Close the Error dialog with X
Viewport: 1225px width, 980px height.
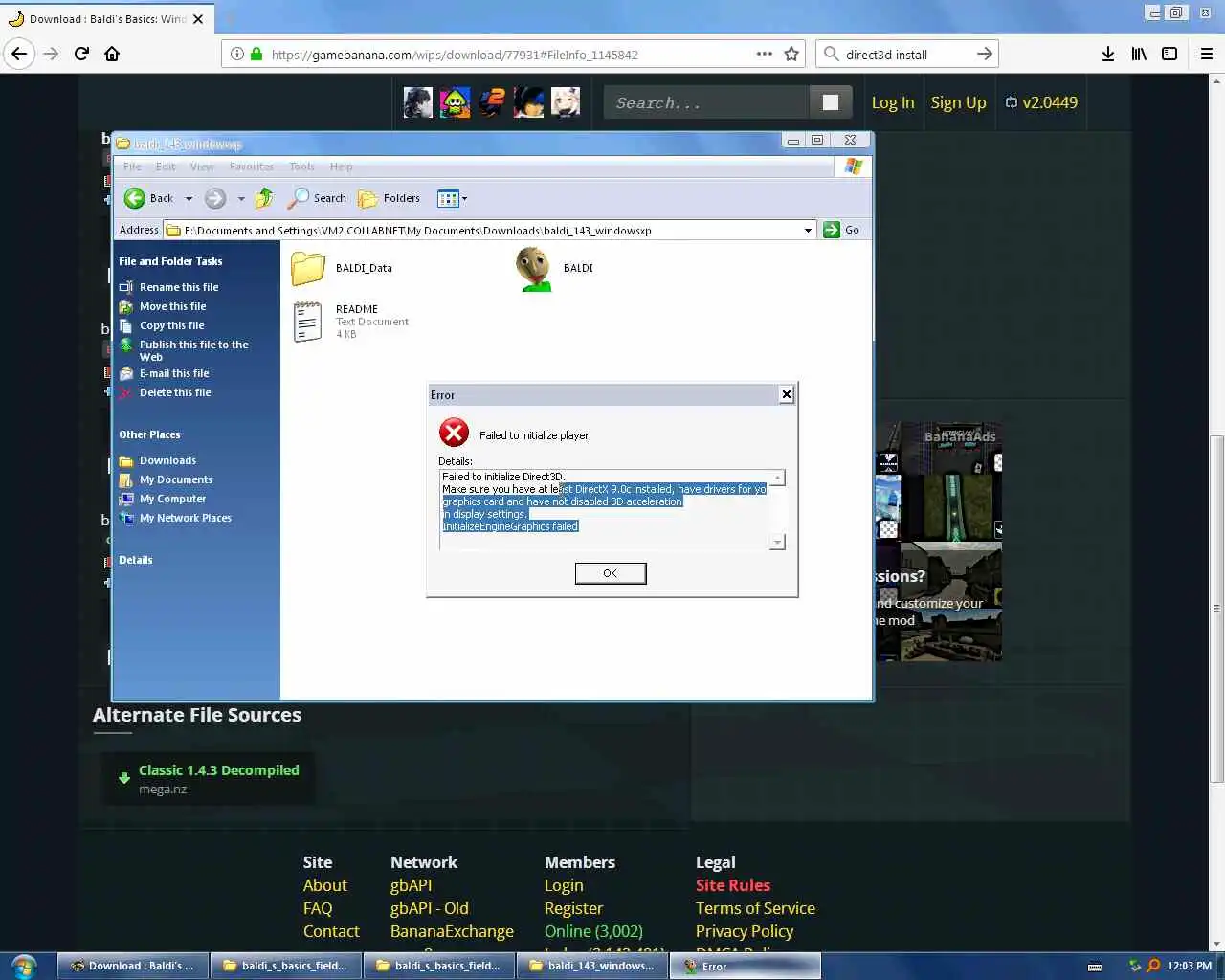[786, 394]
